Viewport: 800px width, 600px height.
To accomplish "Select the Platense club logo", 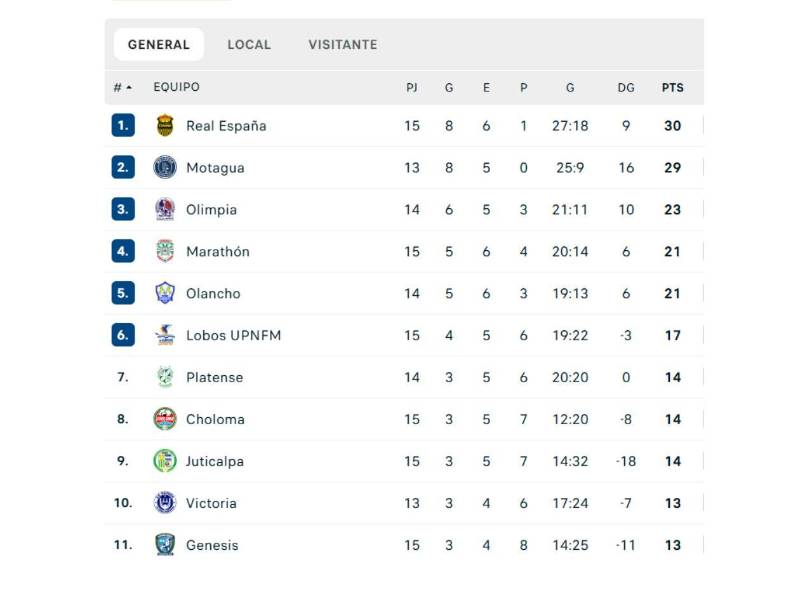I will [166, 377].
